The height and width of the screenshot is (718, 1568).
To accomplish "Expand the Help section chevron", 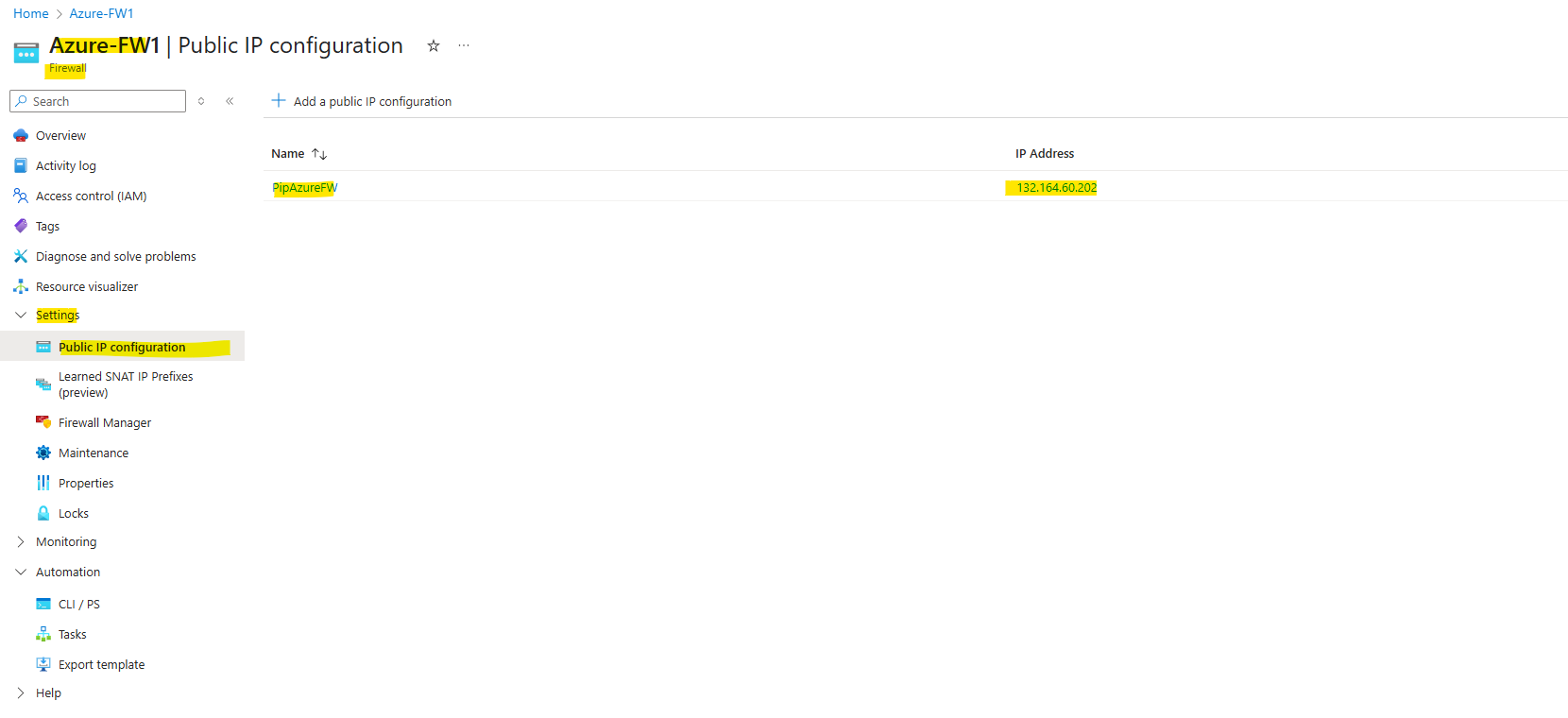I will (21, 693).
